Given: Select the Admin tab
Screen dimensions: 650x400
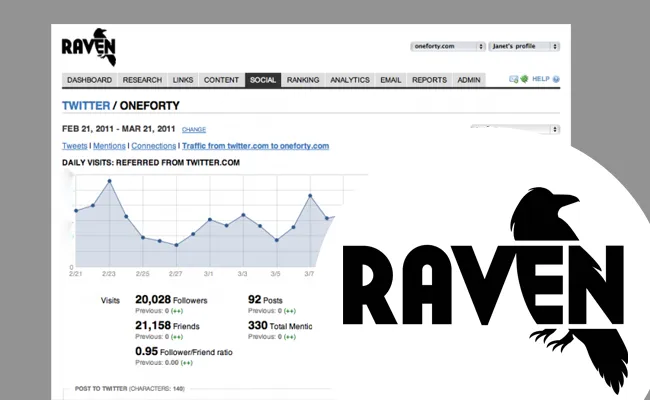Looking at the screenshot, I should [x=469, y=80].
